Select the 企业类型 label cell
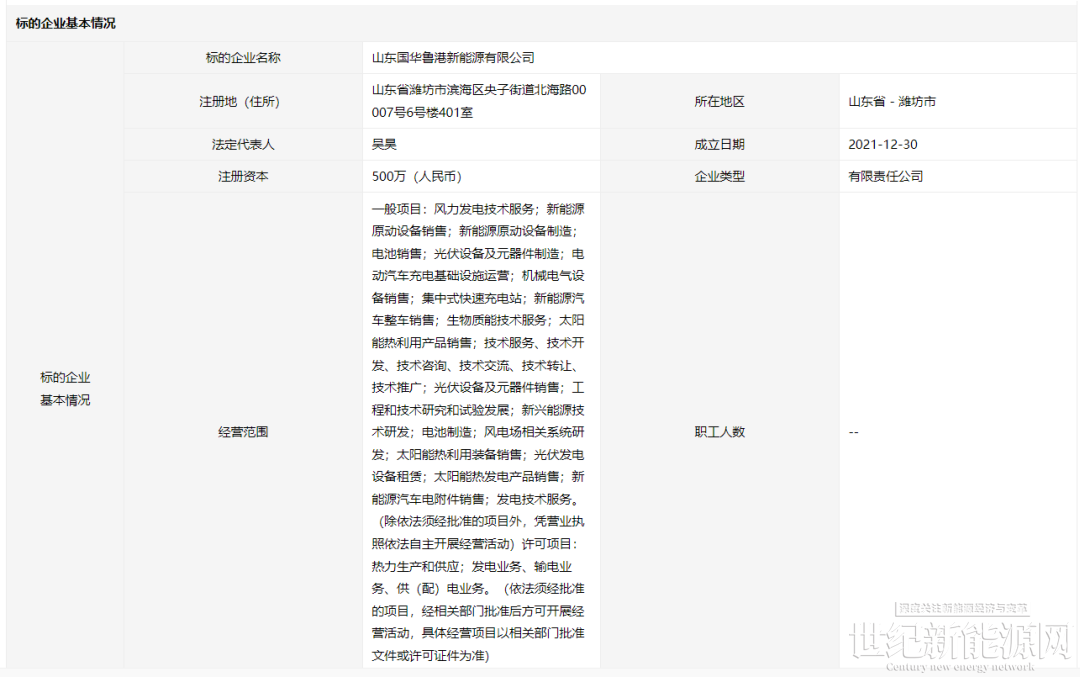The height and width of the screenshot is (677, 1080). coord(719,176)
